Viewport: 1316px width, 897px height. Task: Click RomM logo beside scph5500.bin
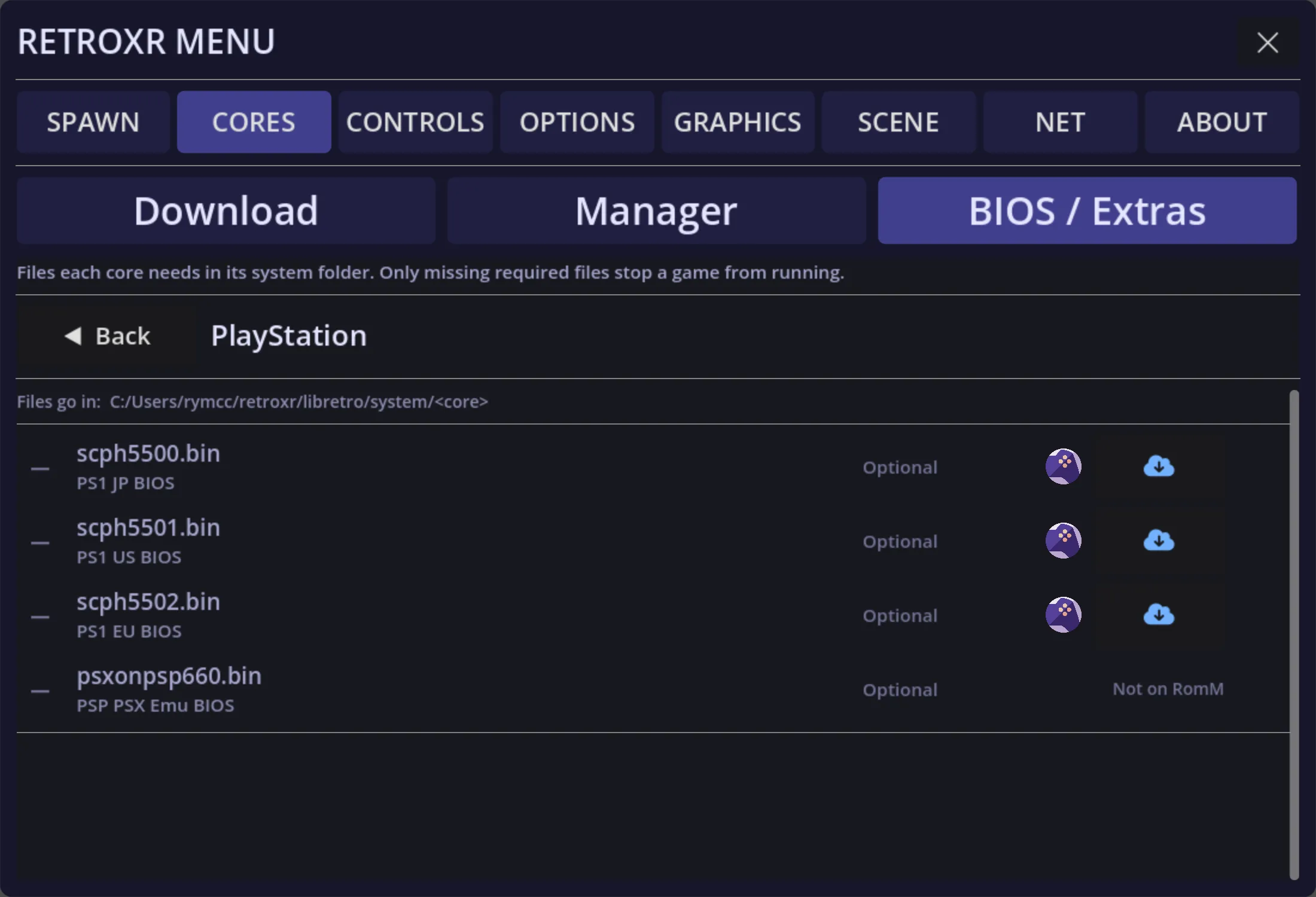1063,466
